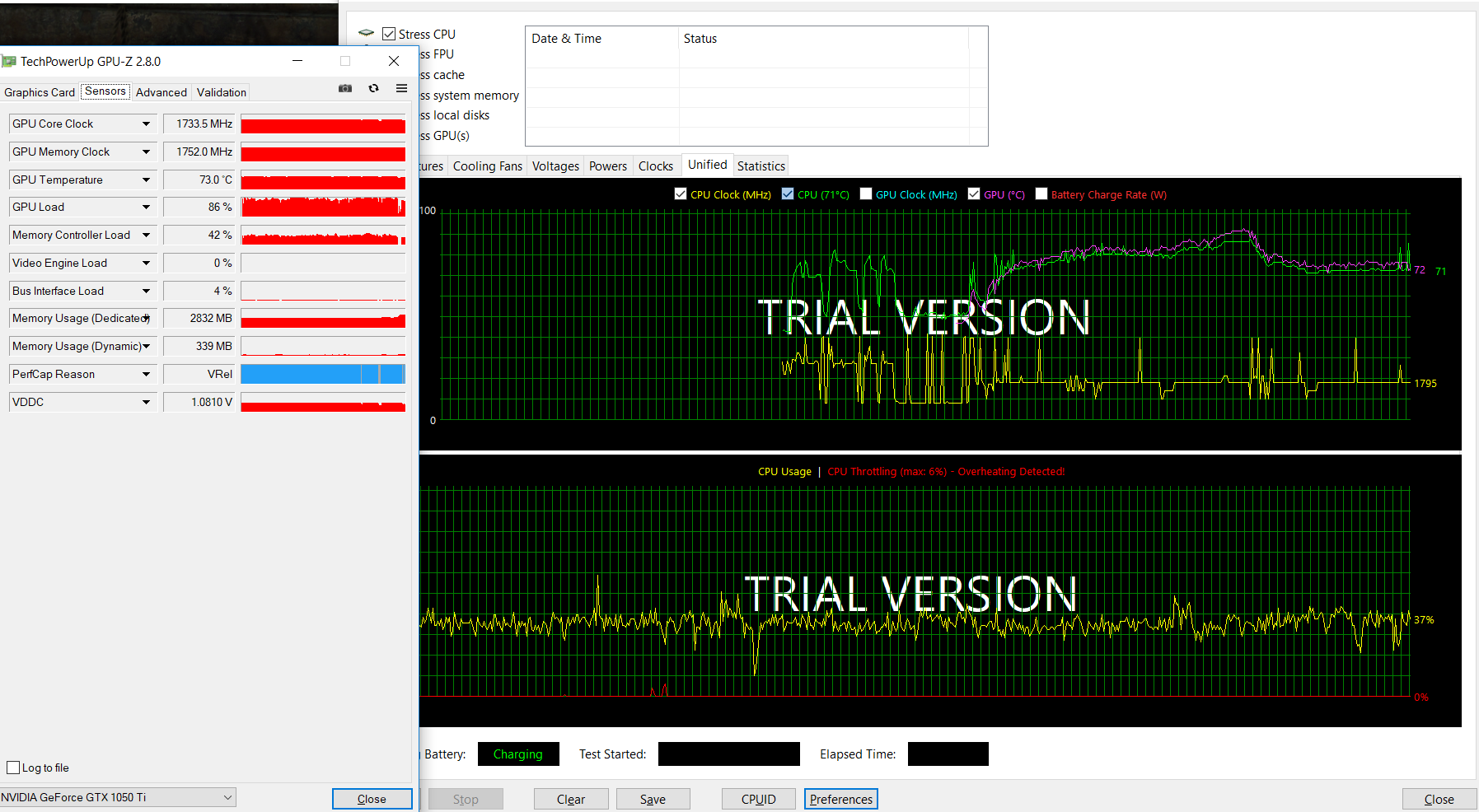
Task: Open CPUID from the bottom button
Action: 759,799
